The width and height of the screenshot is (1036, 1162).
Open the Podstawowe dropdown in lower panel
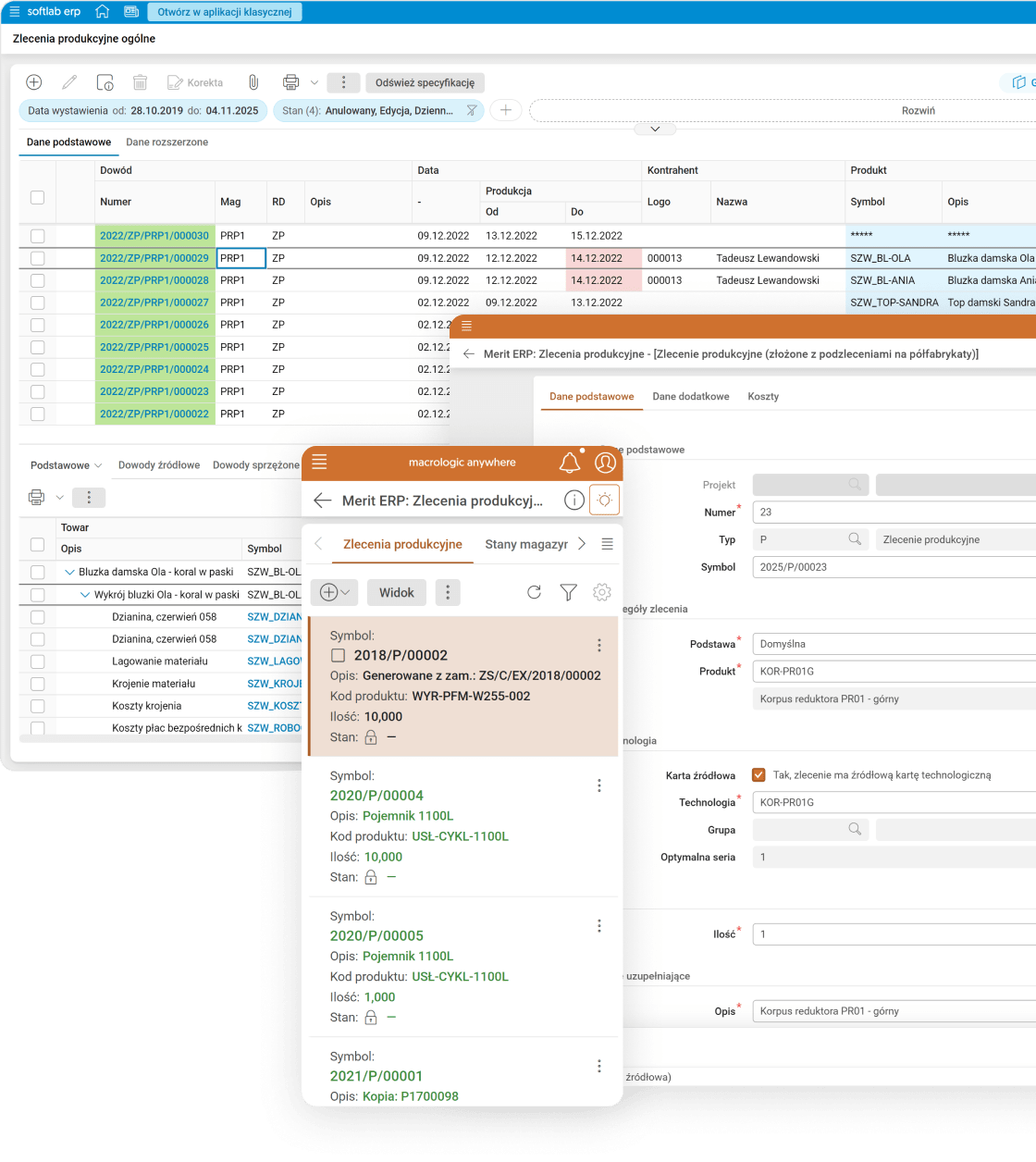tap(66, 465)
